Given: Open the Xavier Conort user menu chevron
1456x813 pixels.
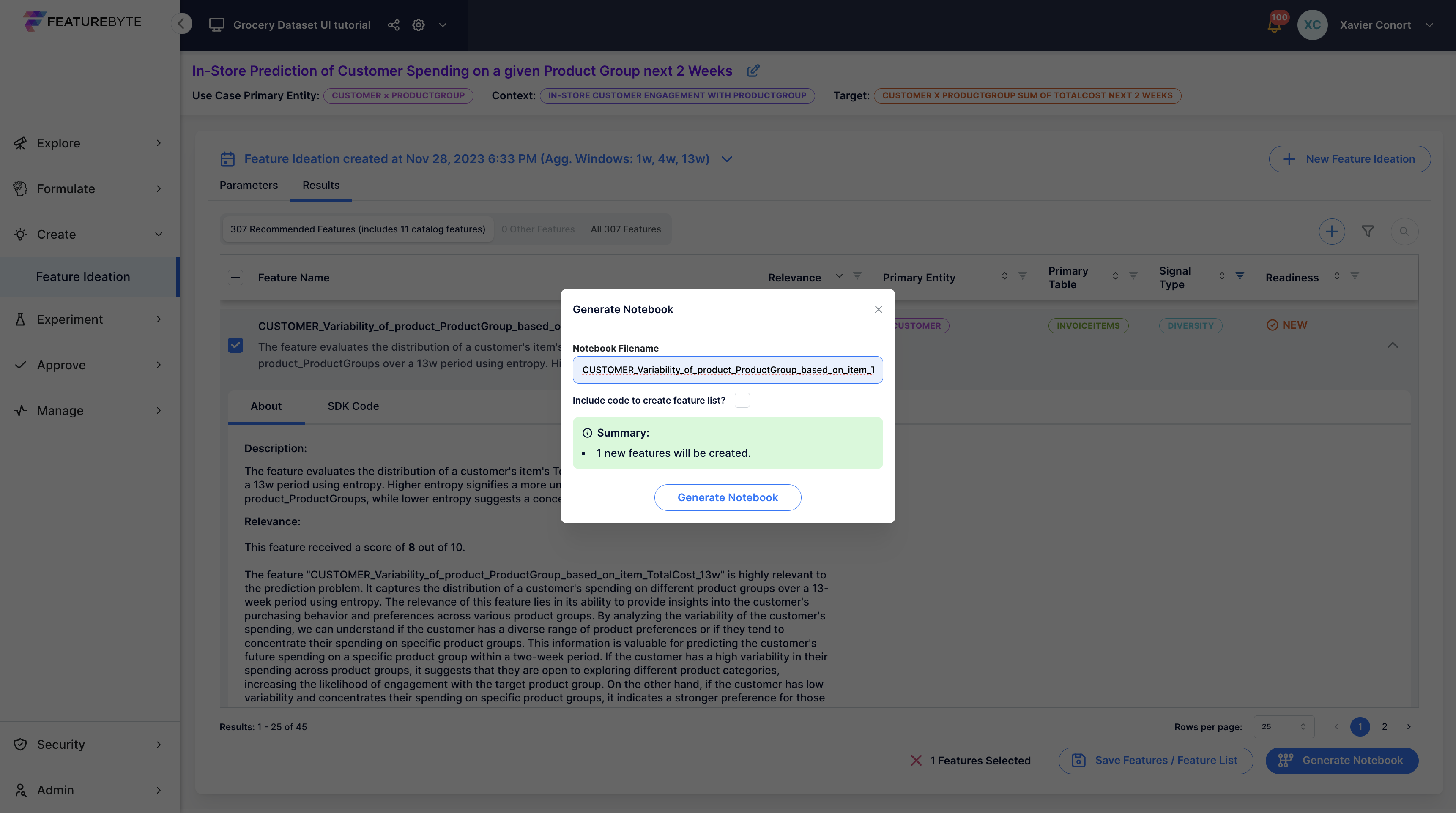Looking at the screenshot, I should (1429, 25).
